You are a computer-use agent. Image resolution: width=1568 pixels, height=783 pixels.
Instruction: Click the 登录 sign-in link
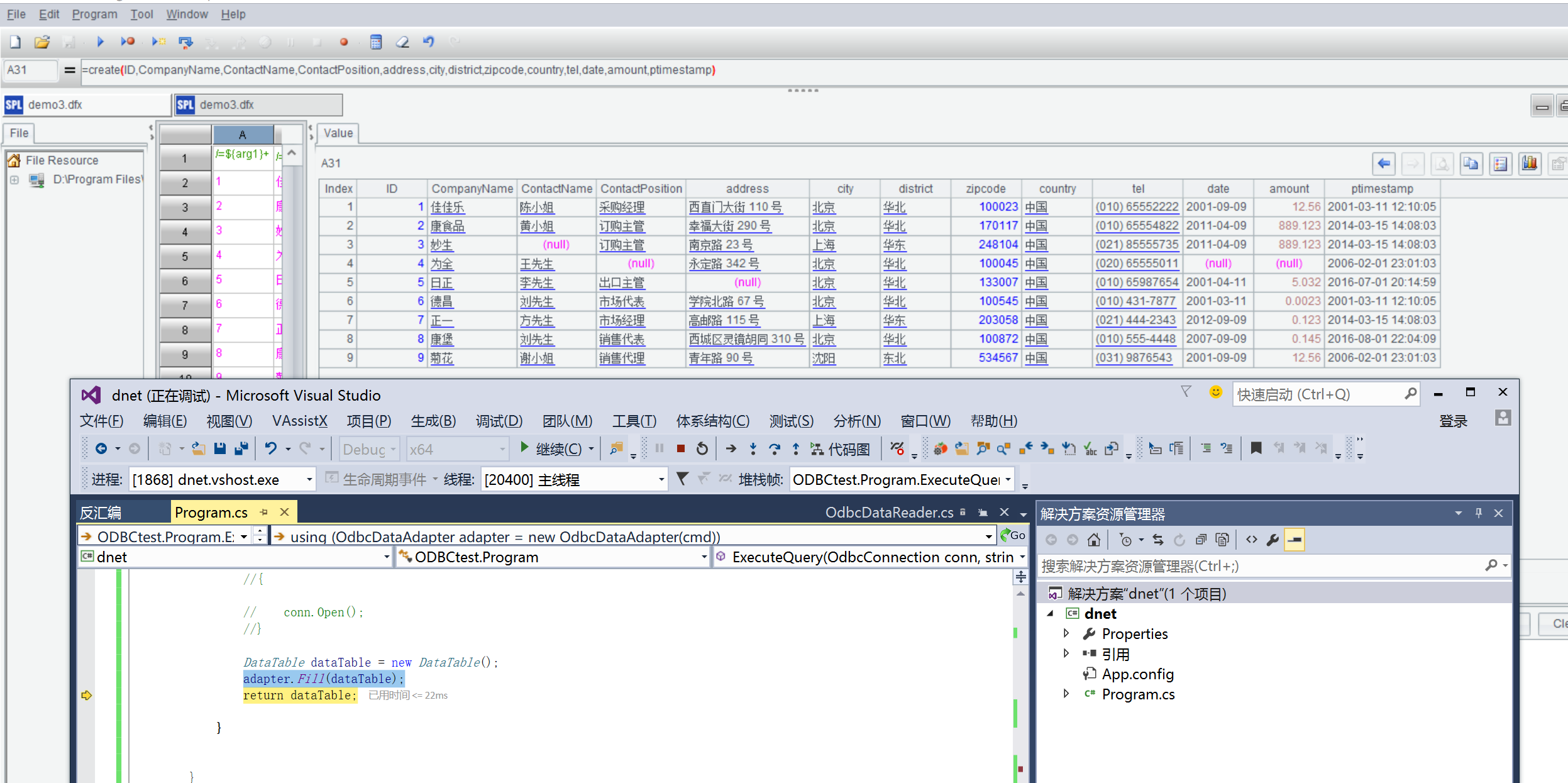click(1452, 421)
